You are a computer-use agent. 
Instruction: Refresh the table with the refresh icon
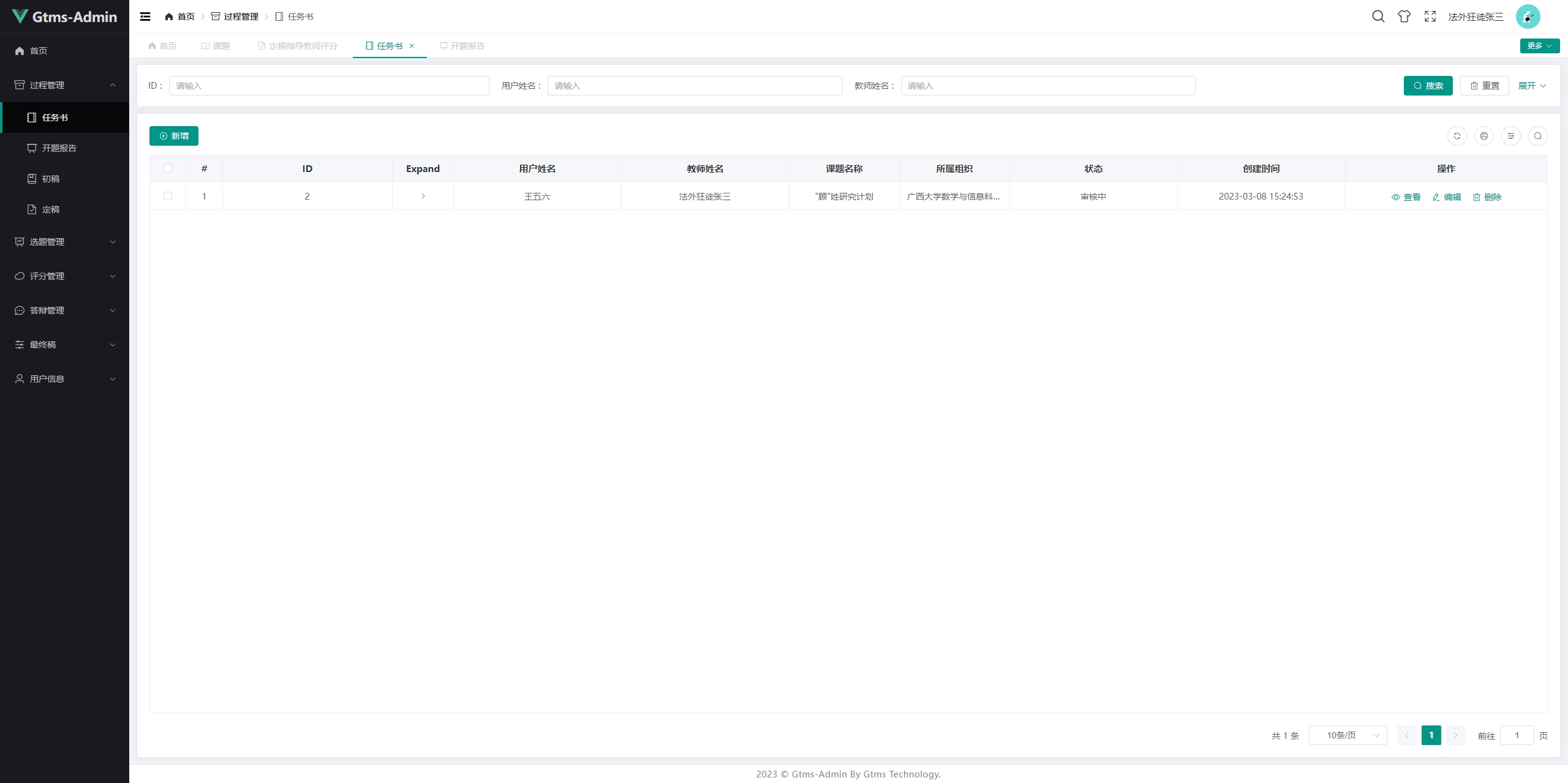(x=1457, y=136)
